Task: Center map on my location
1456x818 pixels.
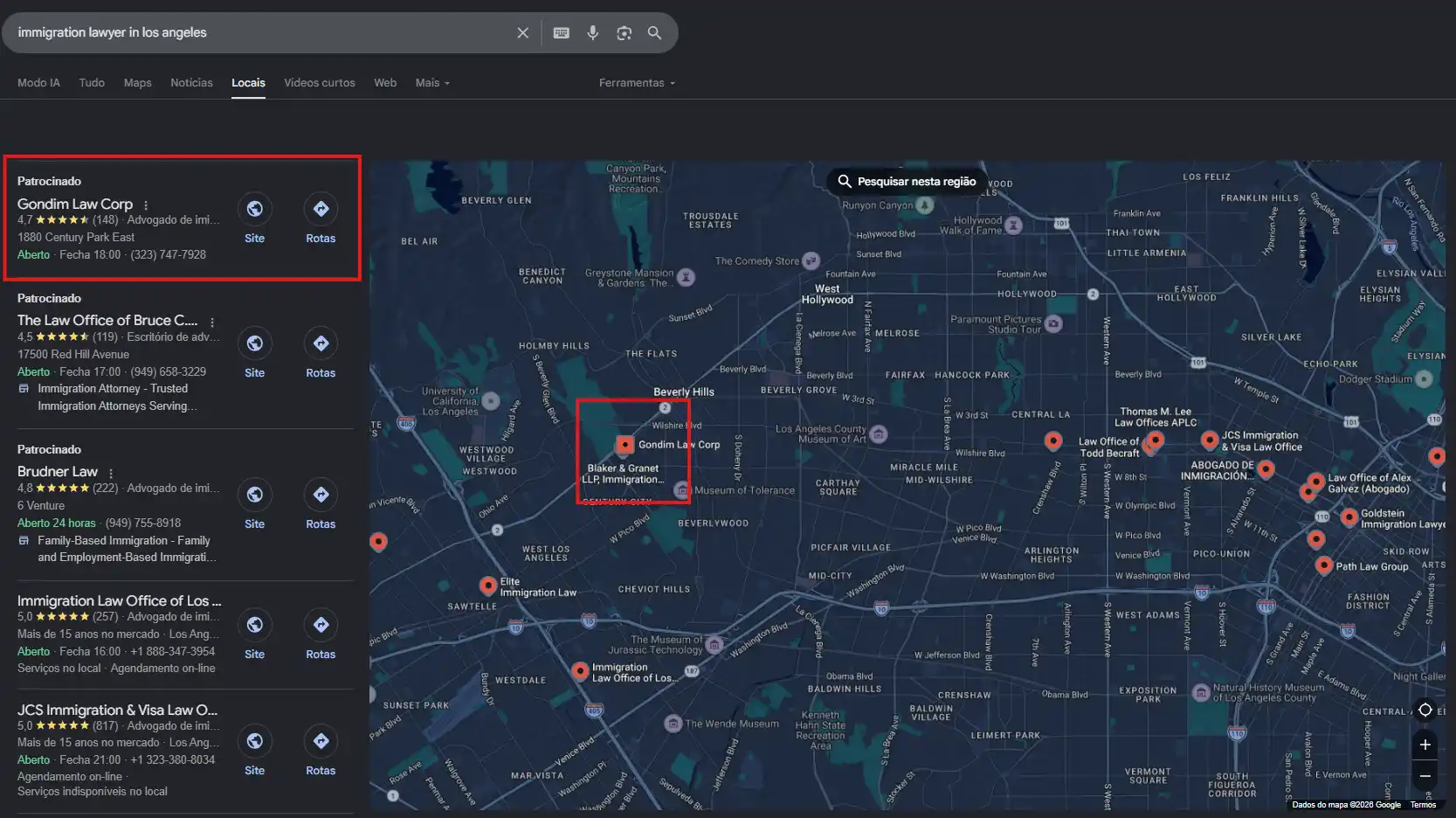Action: 1425,710
